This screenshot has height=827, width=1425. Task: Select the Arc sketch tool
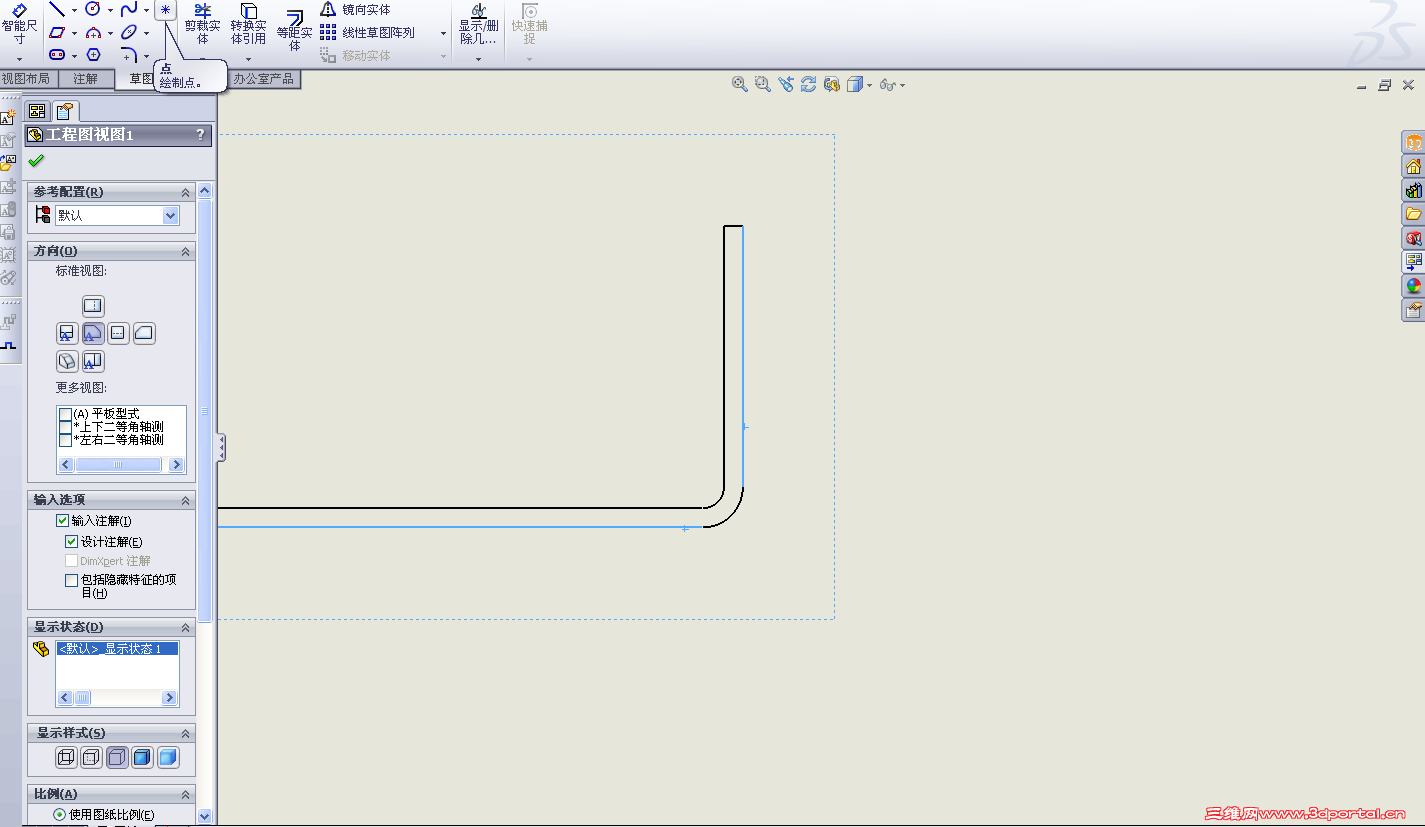93,32
